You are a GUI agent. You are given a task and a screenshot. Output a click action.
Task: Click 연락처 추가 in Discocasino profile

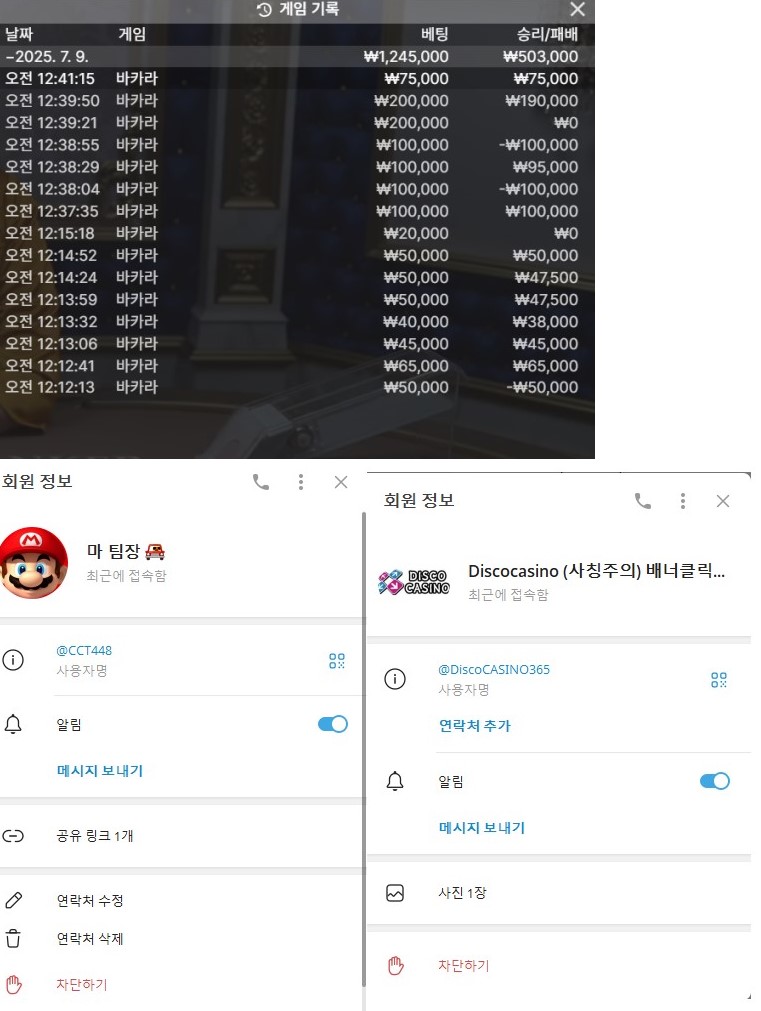coord(475,725)
